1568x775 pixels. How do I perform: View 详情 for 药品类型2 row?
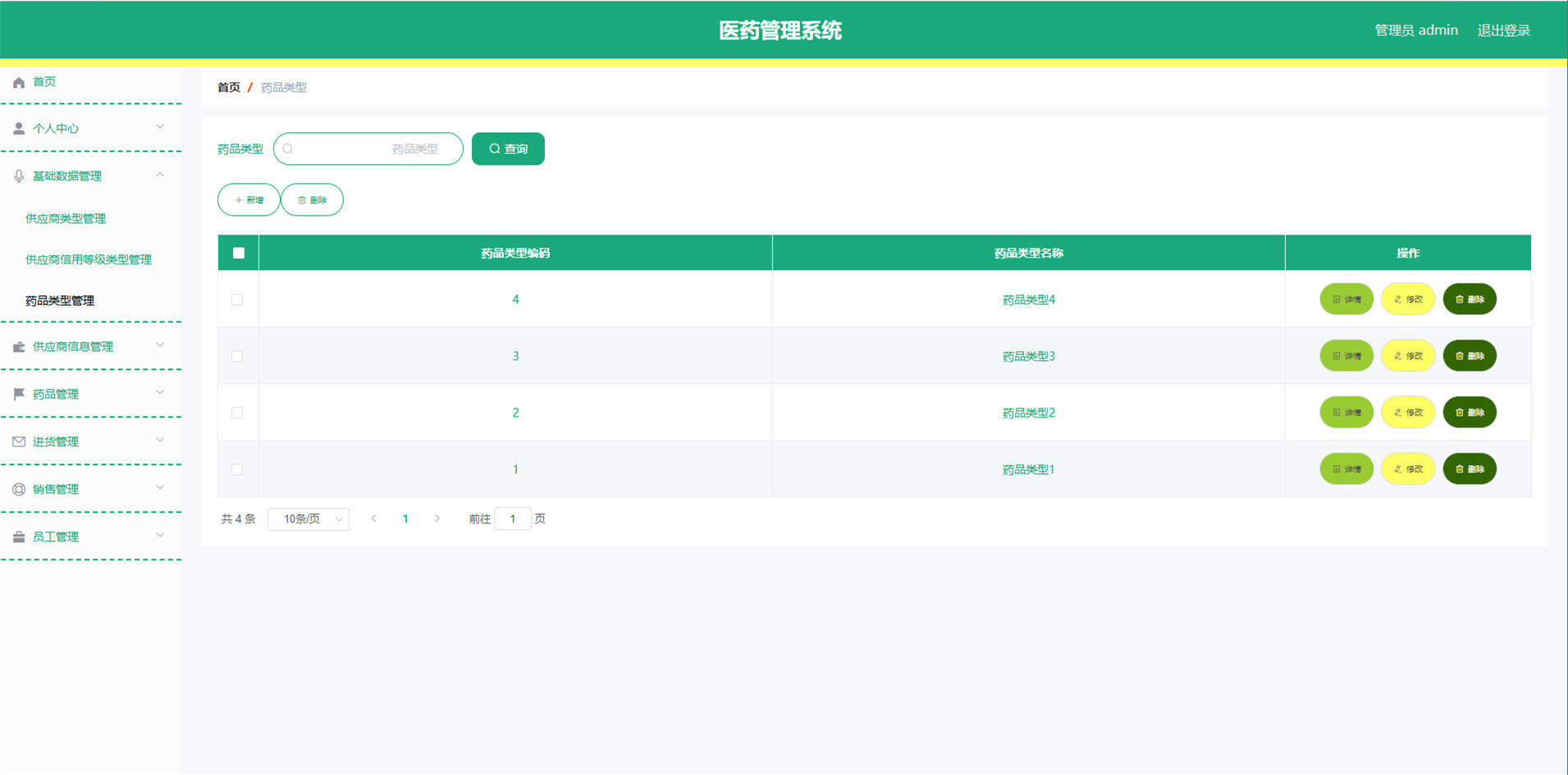click(x=1346, y=413)
